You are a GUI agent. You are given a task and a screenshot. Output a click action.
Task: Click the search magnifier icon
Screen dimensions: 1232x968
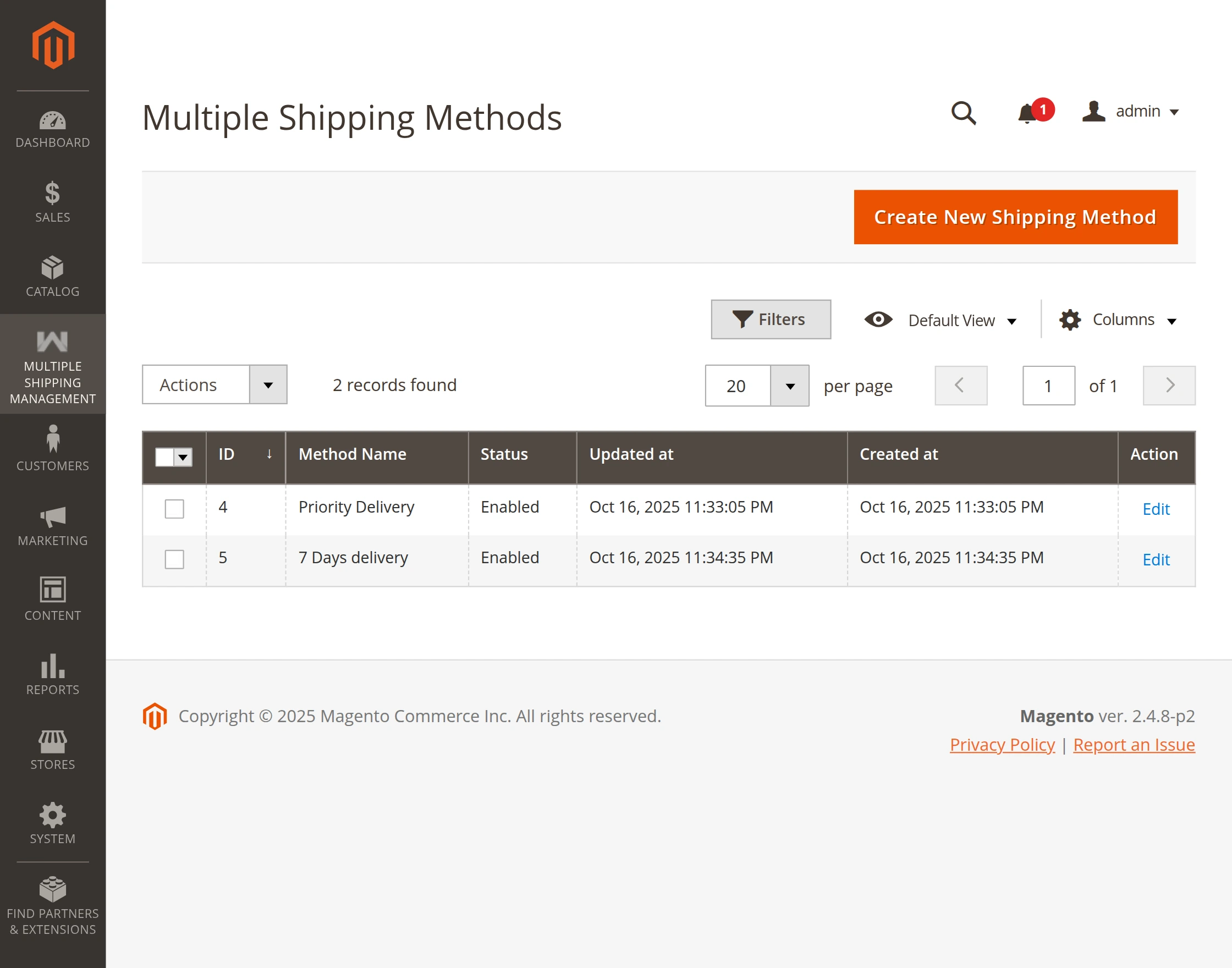[964, 113]
